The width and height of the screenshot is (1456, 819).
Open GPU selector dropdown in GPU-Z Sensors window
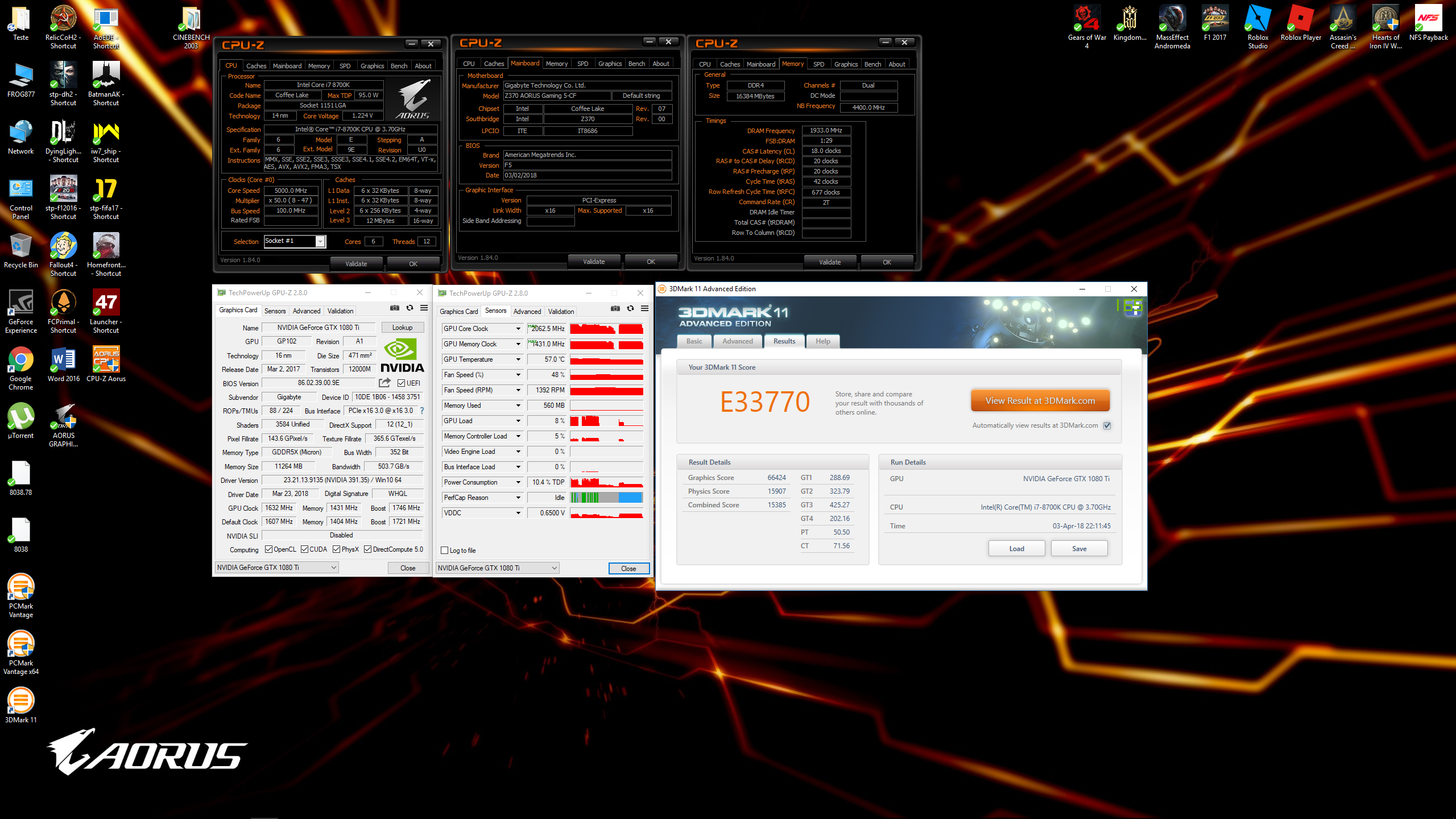pos(498,568)
